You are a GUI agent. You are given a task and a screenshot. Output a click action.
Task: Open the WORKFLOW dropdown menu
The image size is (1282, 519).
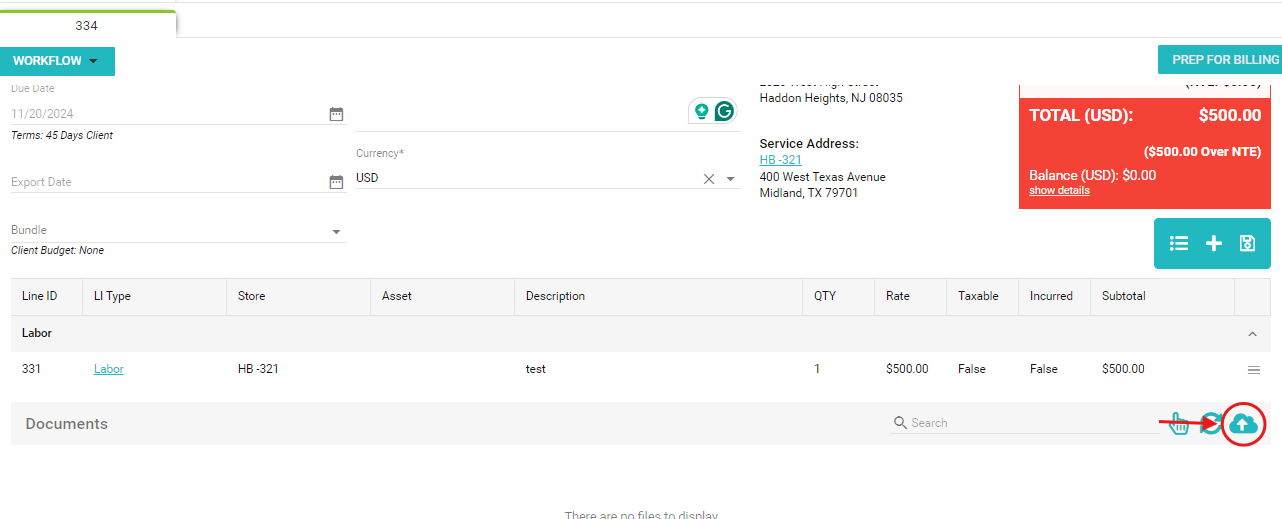tap(57, 61)
